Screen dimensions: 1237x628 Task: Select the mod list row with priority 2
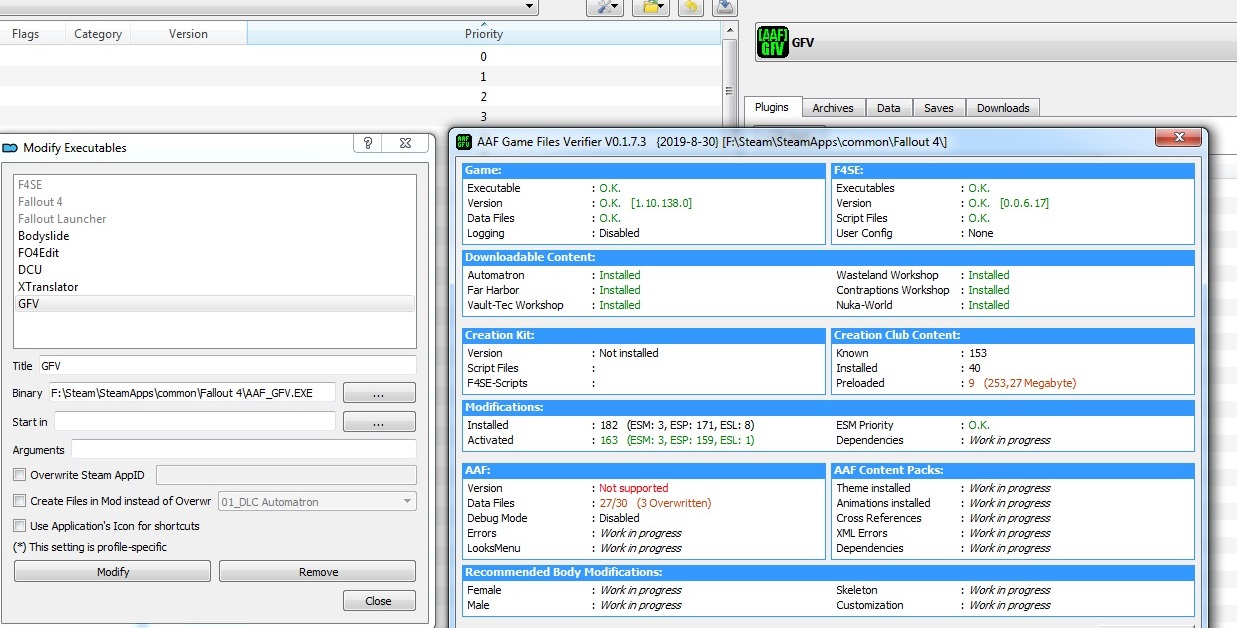(360, 97)
